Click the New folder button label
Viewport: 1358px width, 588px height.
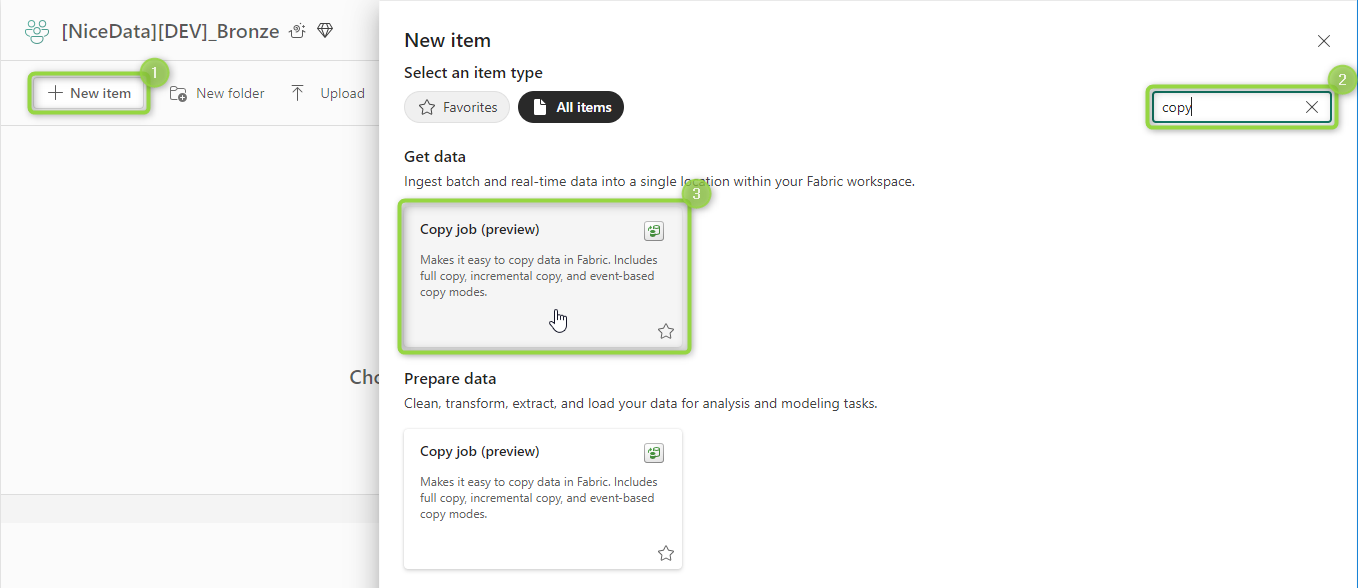tap(230, 93)
